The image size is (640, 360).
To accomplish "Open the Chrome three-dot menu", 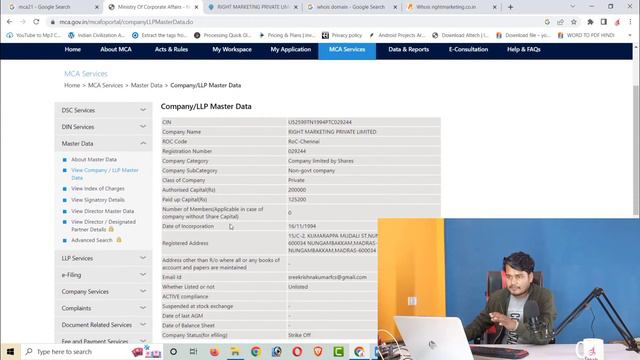I will [630, 22].
